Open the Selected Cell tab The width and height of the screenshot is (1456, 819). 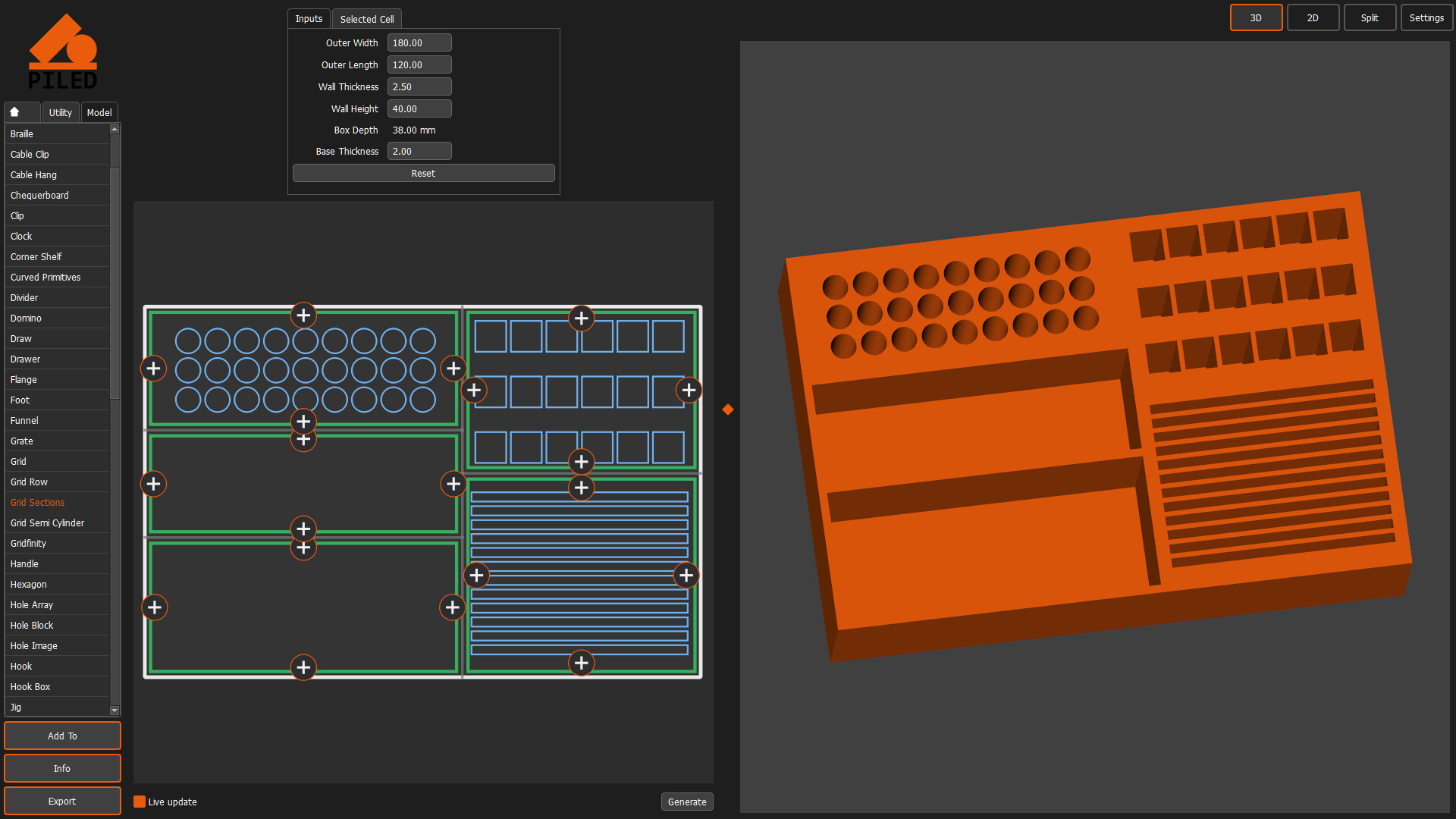pos(367,19)
